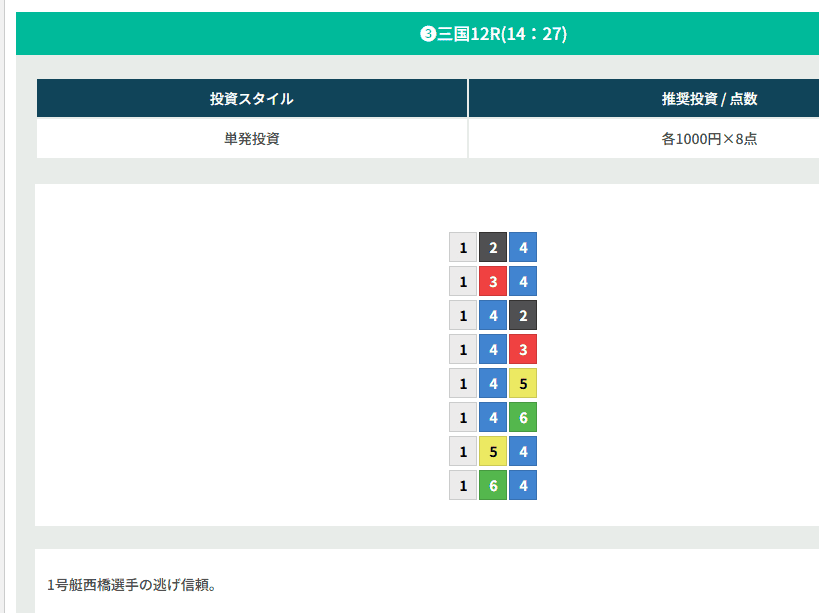Click the green 6 box in the 1-6-4 row
Screen dimensions: 819x613
(493, 485)
